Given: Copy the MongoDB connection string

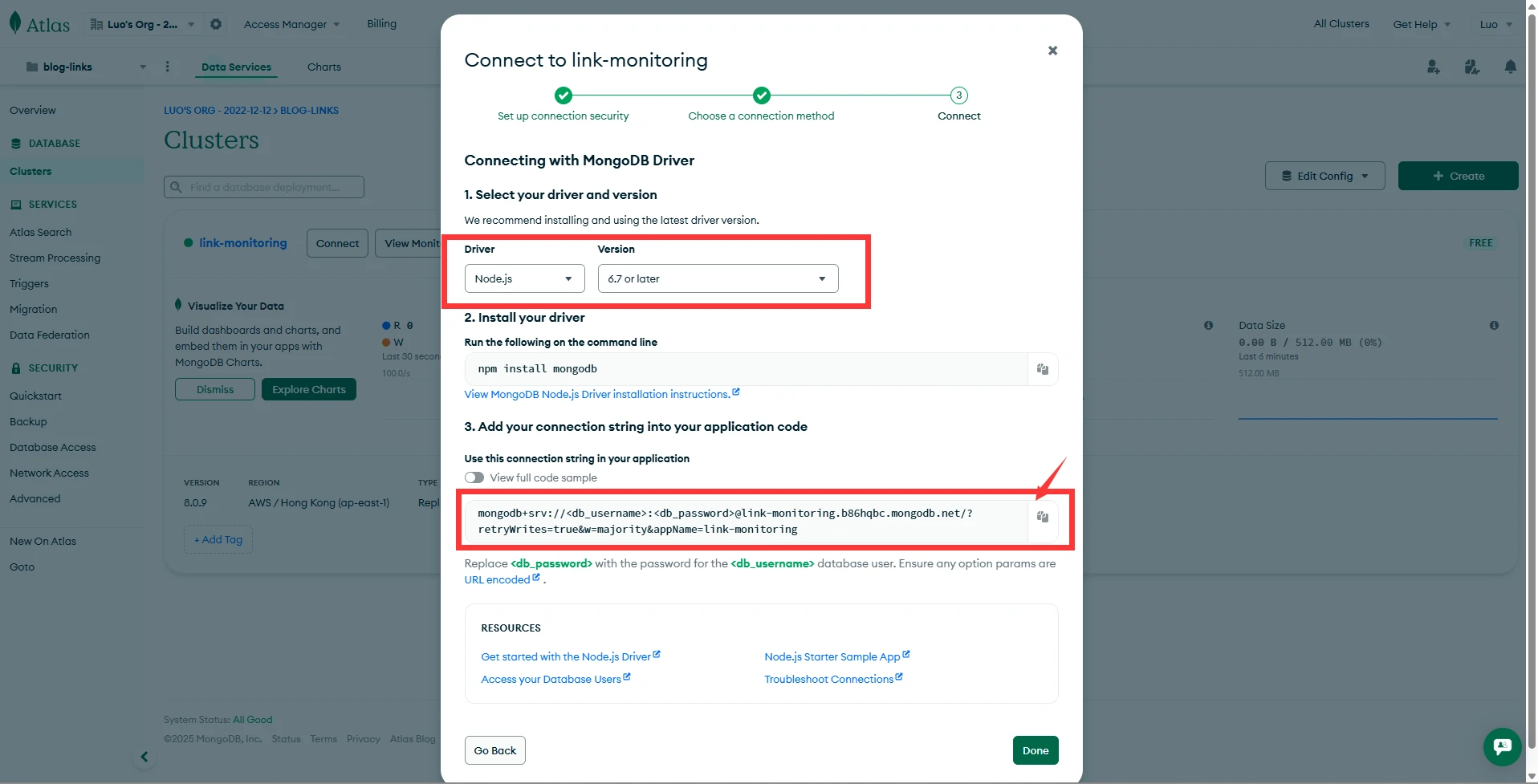Looking at the screenshot, I should tap(1042, 518).
